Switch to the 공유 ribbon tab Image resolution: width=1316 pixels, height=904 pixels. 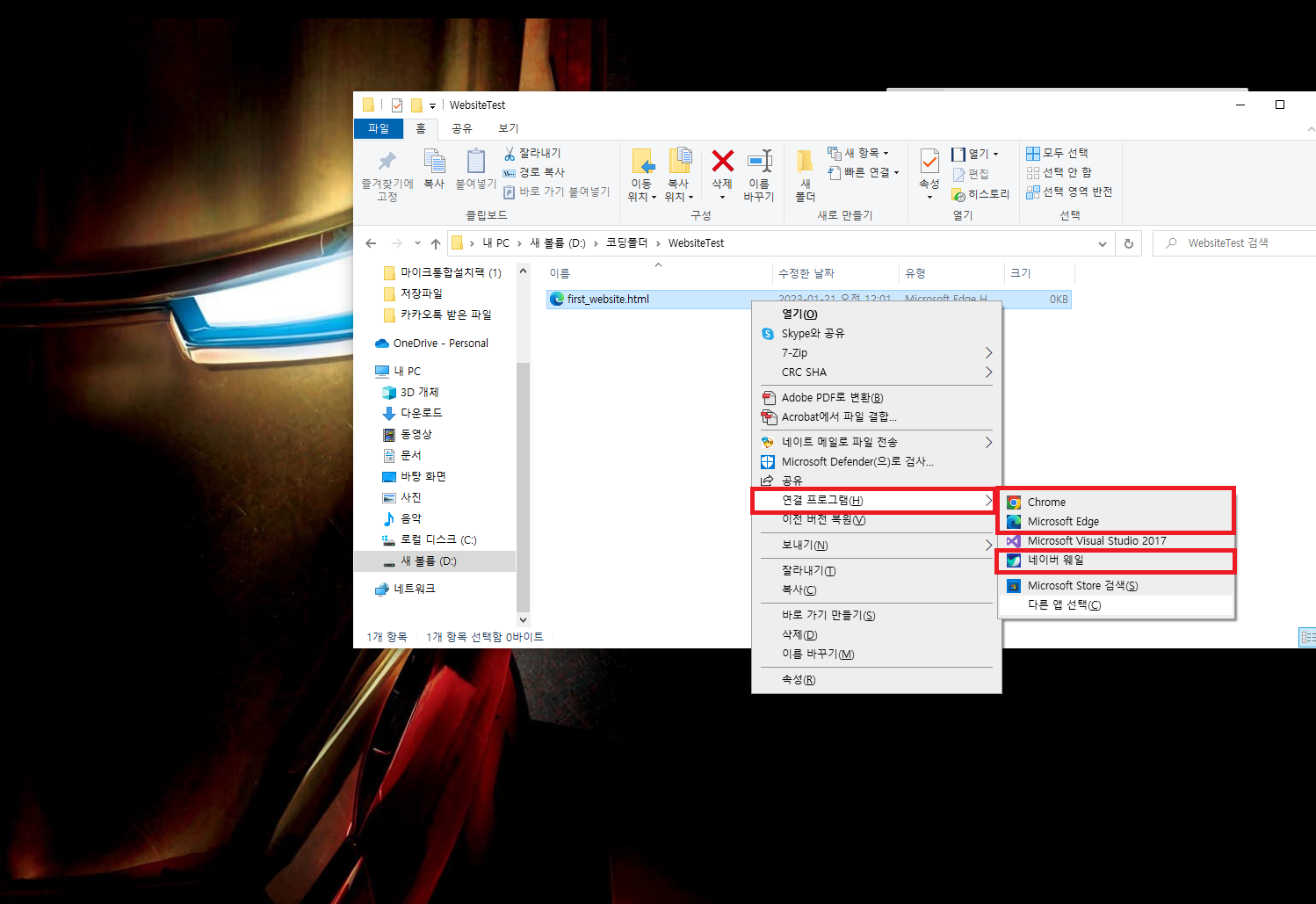(462, 128)
